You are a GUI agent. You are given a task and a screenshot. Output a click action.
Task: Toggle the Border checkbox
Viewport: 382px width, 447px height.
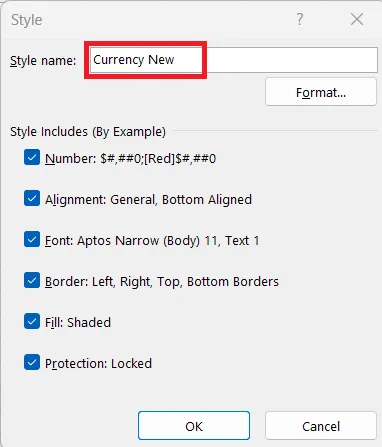[x=32, y=280]
